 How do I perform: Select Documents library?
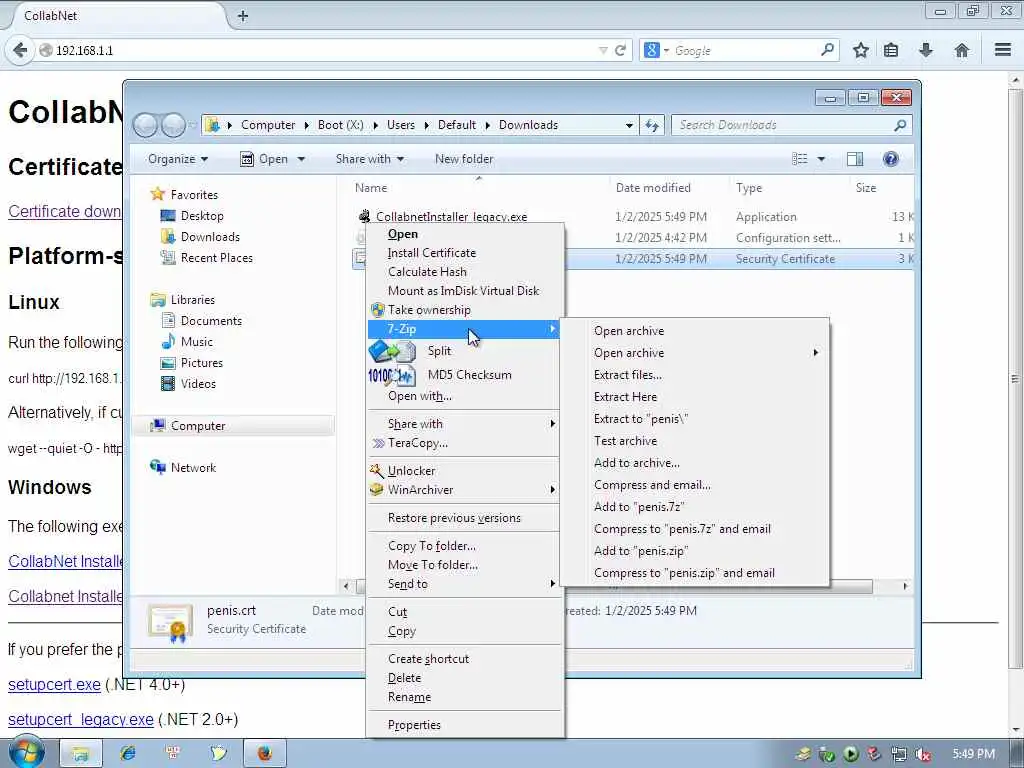(x=211, y=320)
